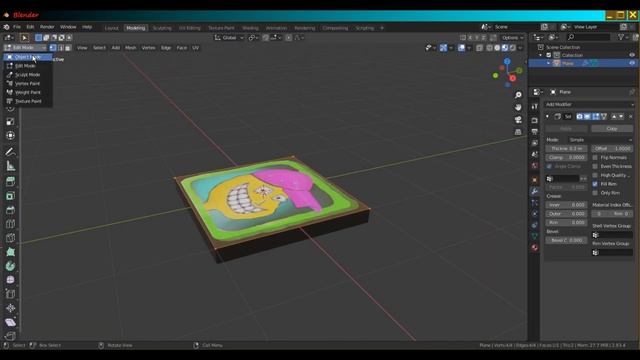The height and width of the screenshot is (360, 640).
Task: Open the Edit Mode selector dropdown
Action: (x=25, y=48)
